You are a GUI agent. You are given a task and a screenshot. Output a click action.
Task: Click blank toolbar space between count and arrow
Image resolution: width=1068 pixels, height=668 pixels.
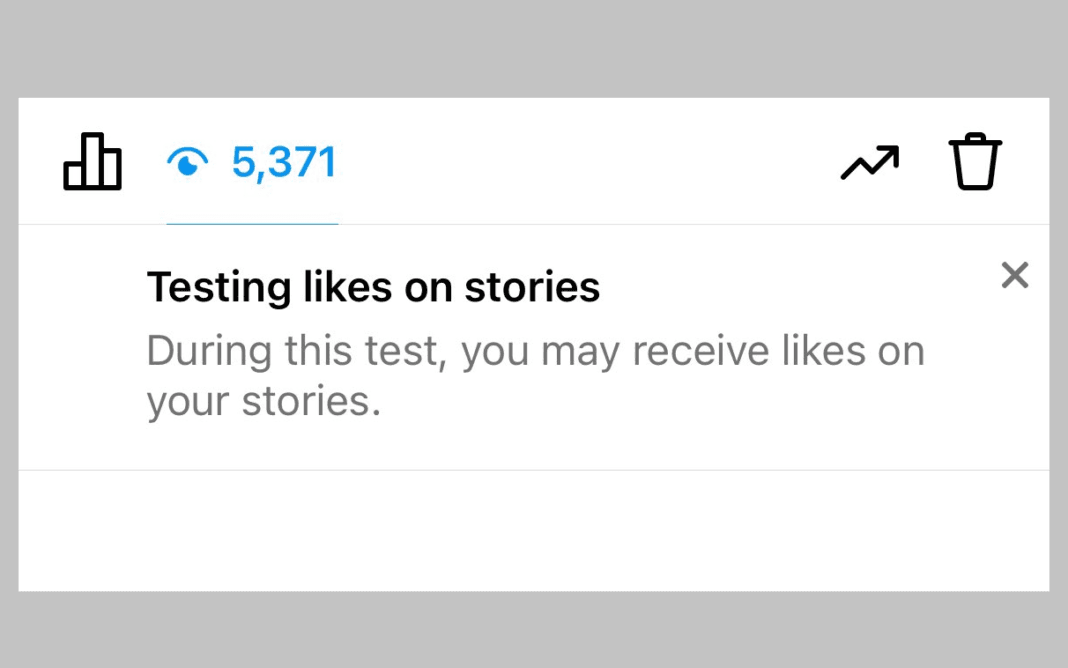click(590, 162)
